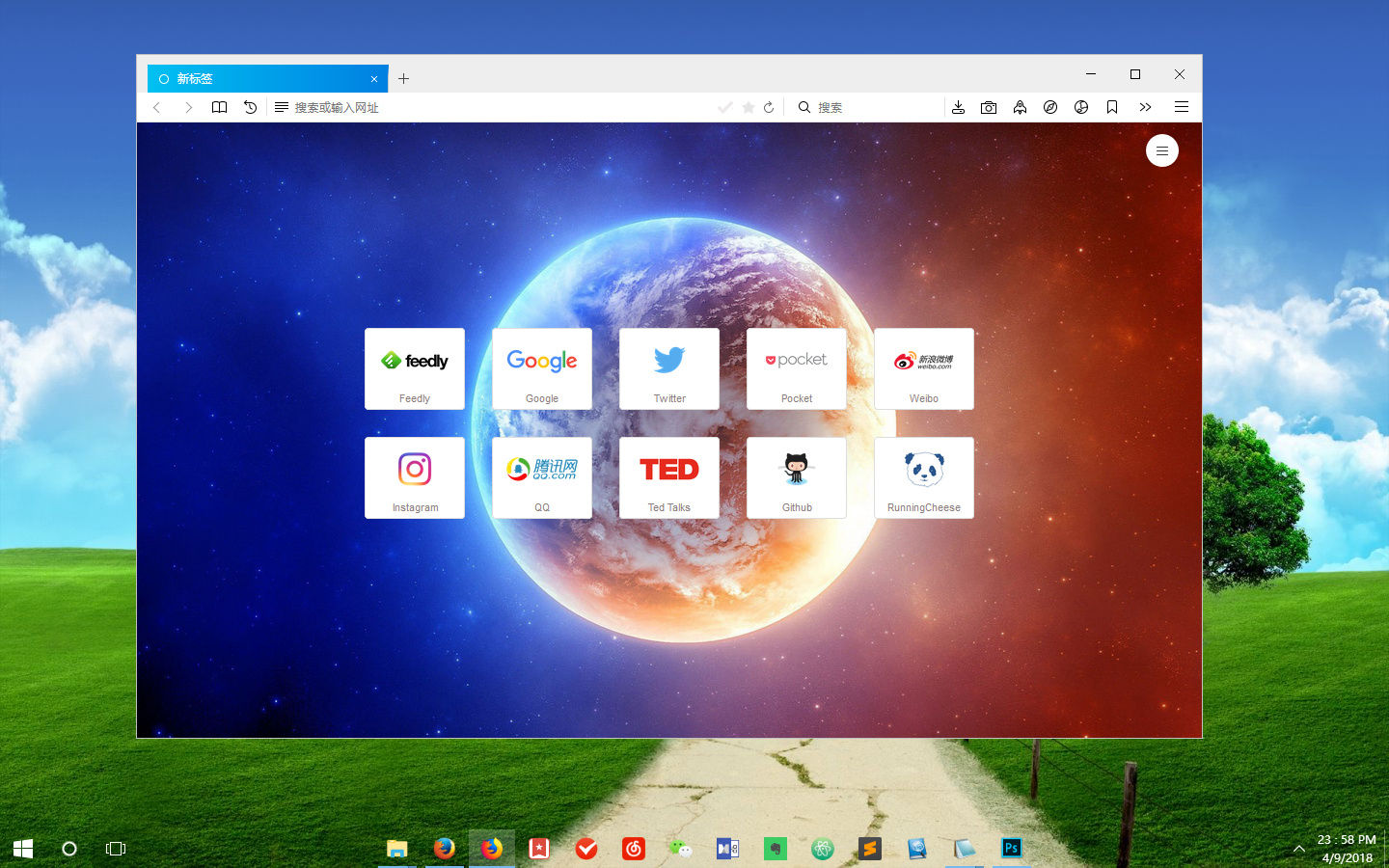Open the bookmarks library book icon
Viewport: 1389px width, 868px height.
tap(220, 107)
